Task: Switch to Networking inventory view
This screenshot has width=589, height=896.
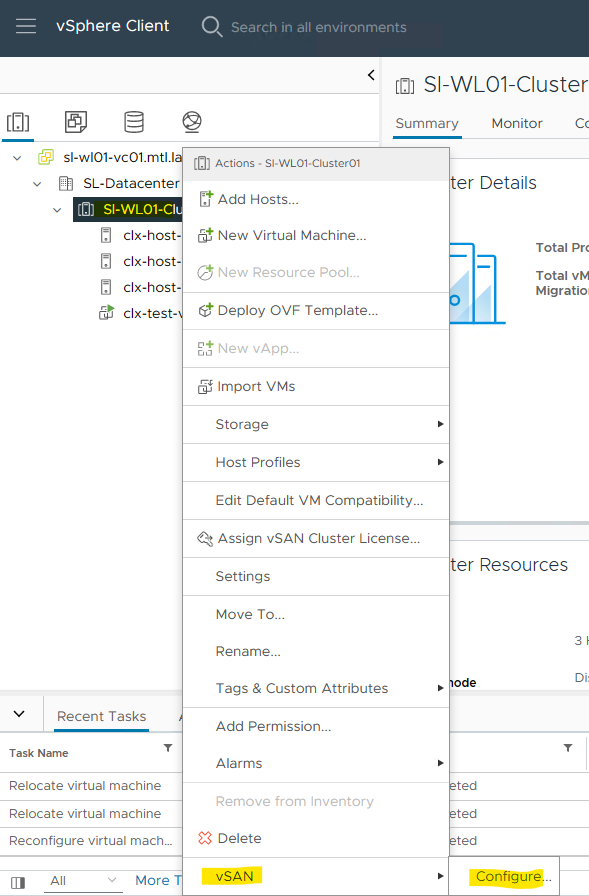Action: click(x=192, y=122)
